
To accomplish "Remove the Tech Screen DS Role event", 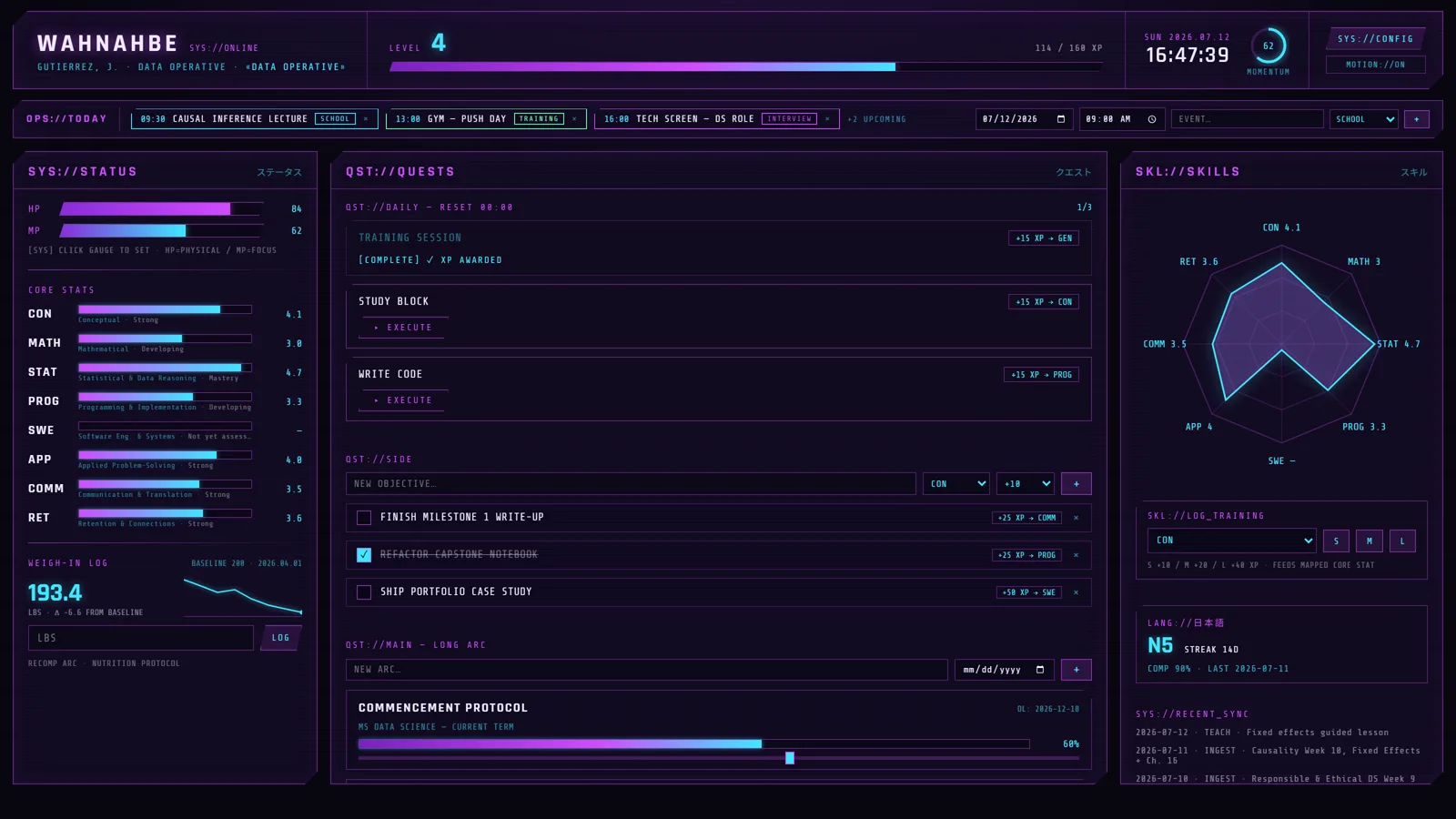I will (x=827, y=119).
